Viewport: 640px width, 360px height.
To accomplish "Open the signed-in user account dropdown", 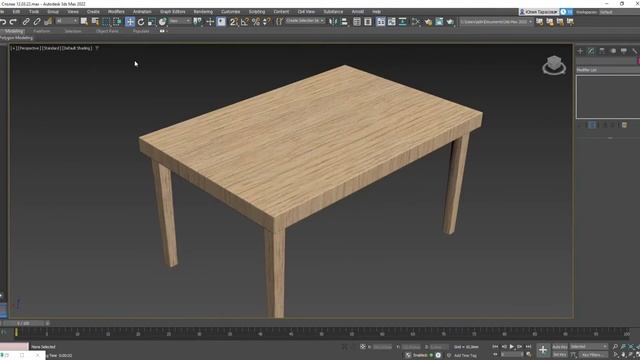I will pos(539,12).
